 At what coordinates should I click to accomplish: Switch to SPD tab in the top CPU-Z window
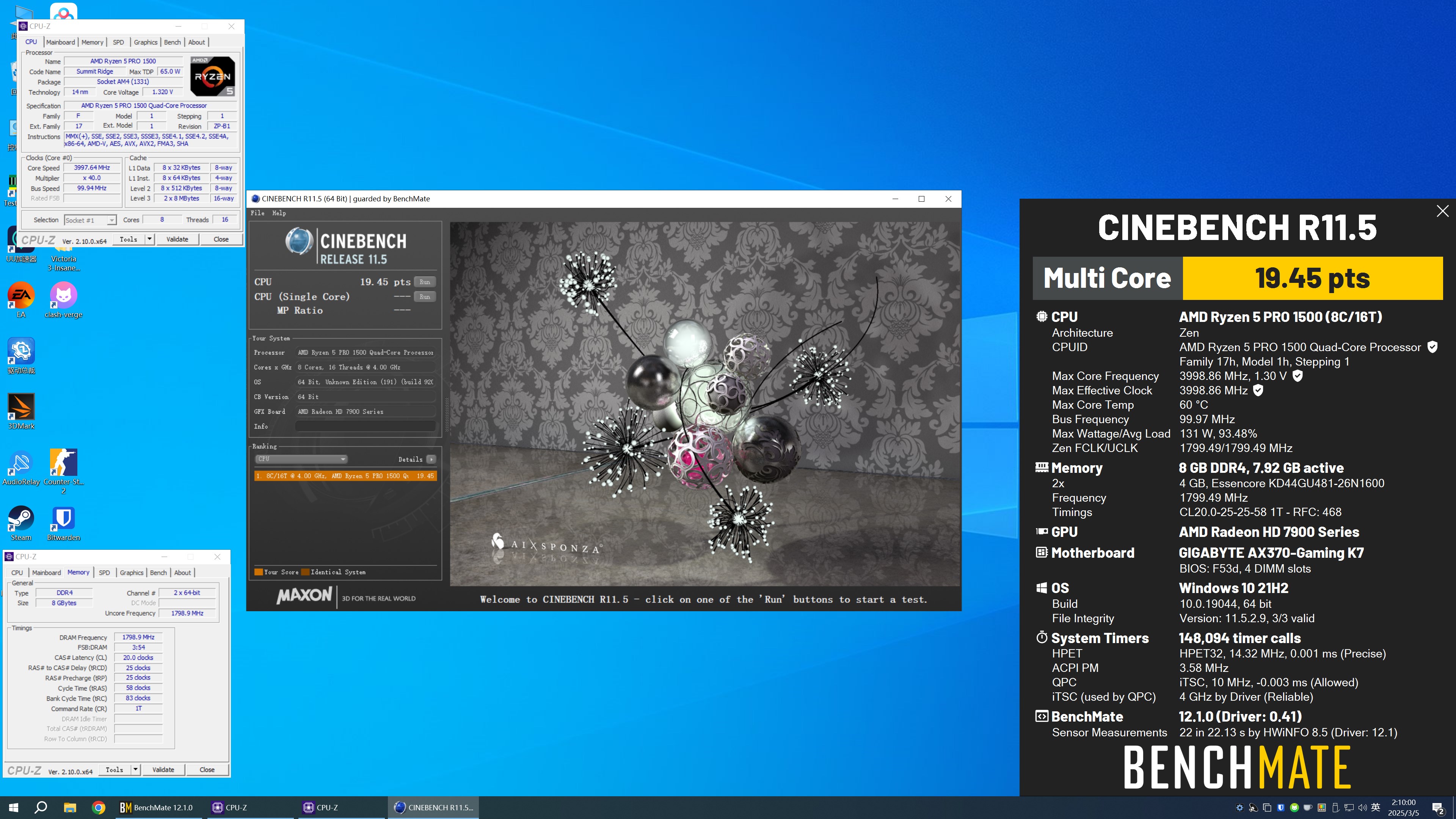pos(118,42)
